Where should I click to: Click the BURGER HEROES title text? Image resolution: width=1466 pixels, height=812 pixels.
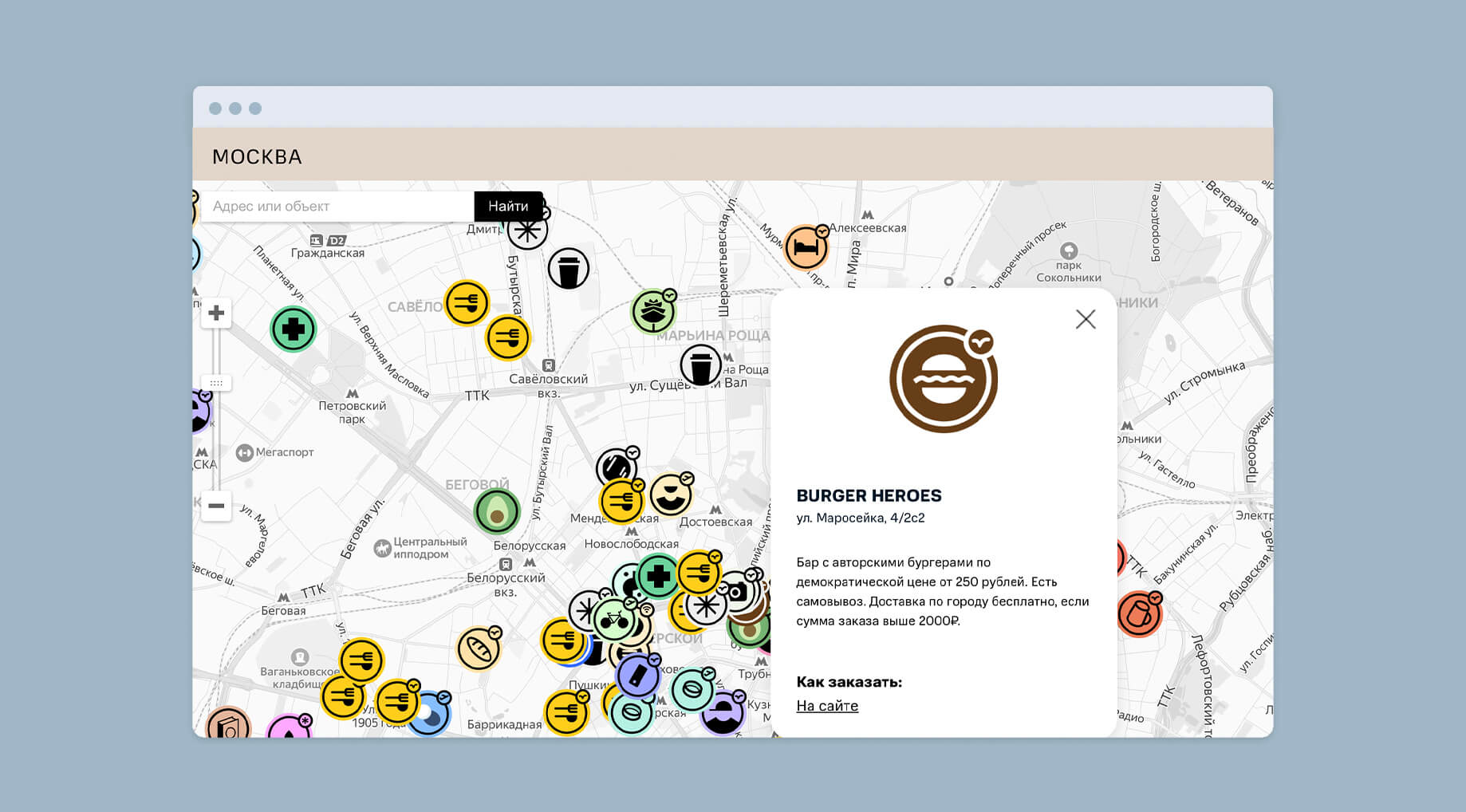pos(869,495)
